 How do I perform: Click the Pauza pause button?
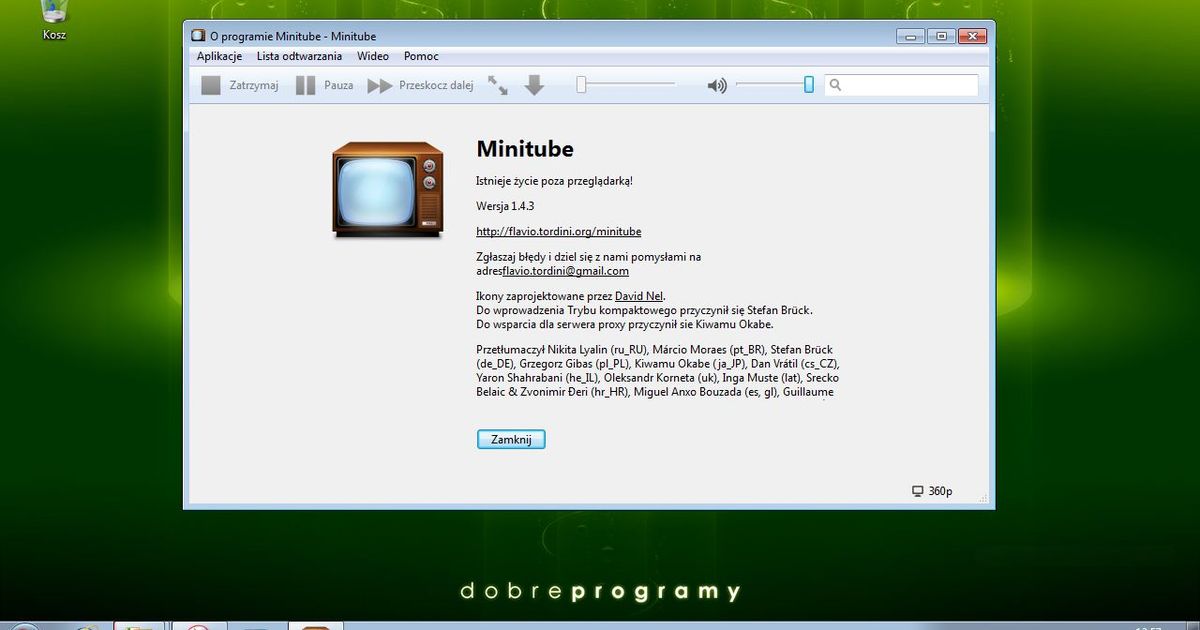(325, 86)
